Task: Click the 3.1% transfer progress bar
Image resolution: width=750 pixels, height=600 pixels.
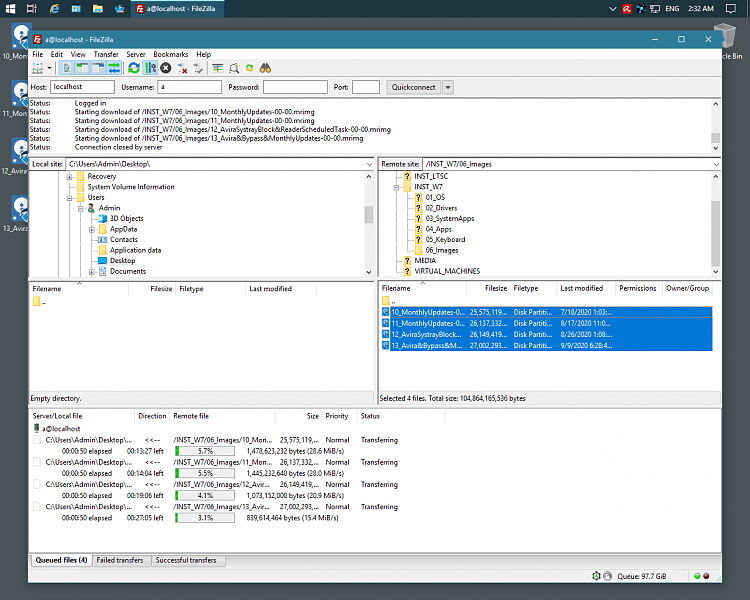Action: 205,518
